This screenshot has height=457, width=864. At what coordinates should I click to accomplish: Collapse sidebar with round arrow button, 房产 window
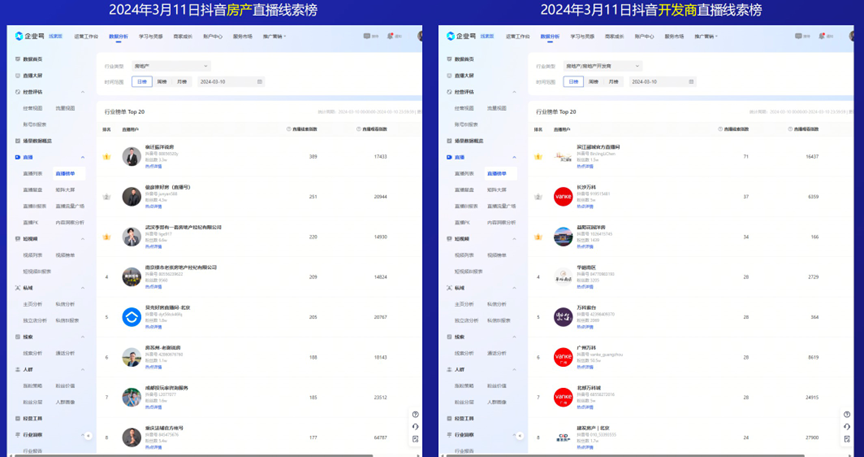(x=88, y=436)
